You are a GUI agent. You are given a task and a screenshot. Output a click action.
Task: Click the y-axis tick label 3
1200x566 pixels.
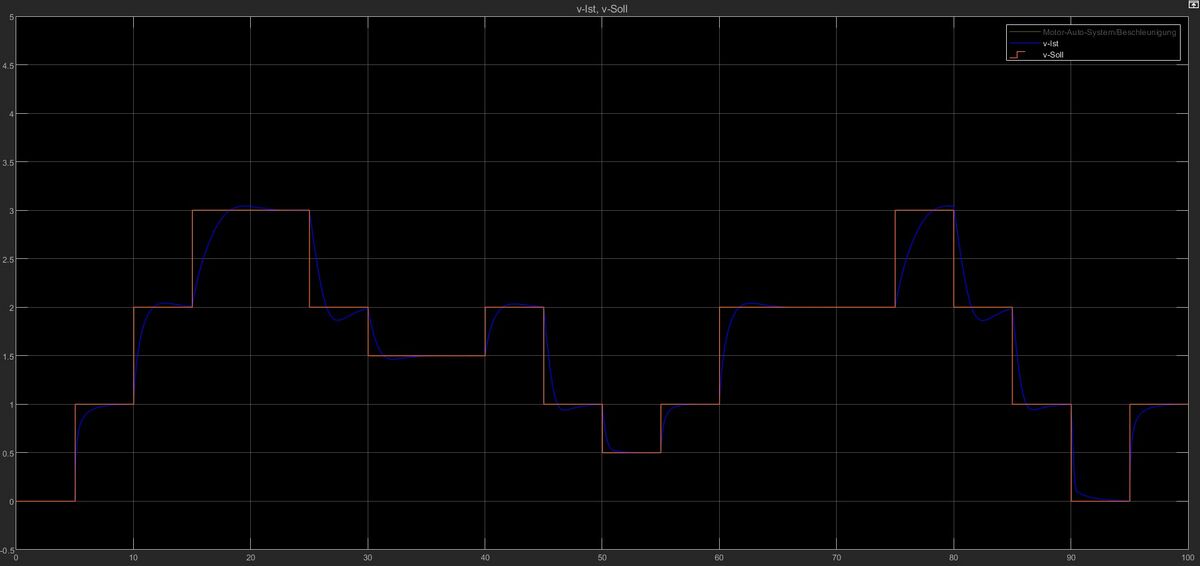[x=10, y=211]
